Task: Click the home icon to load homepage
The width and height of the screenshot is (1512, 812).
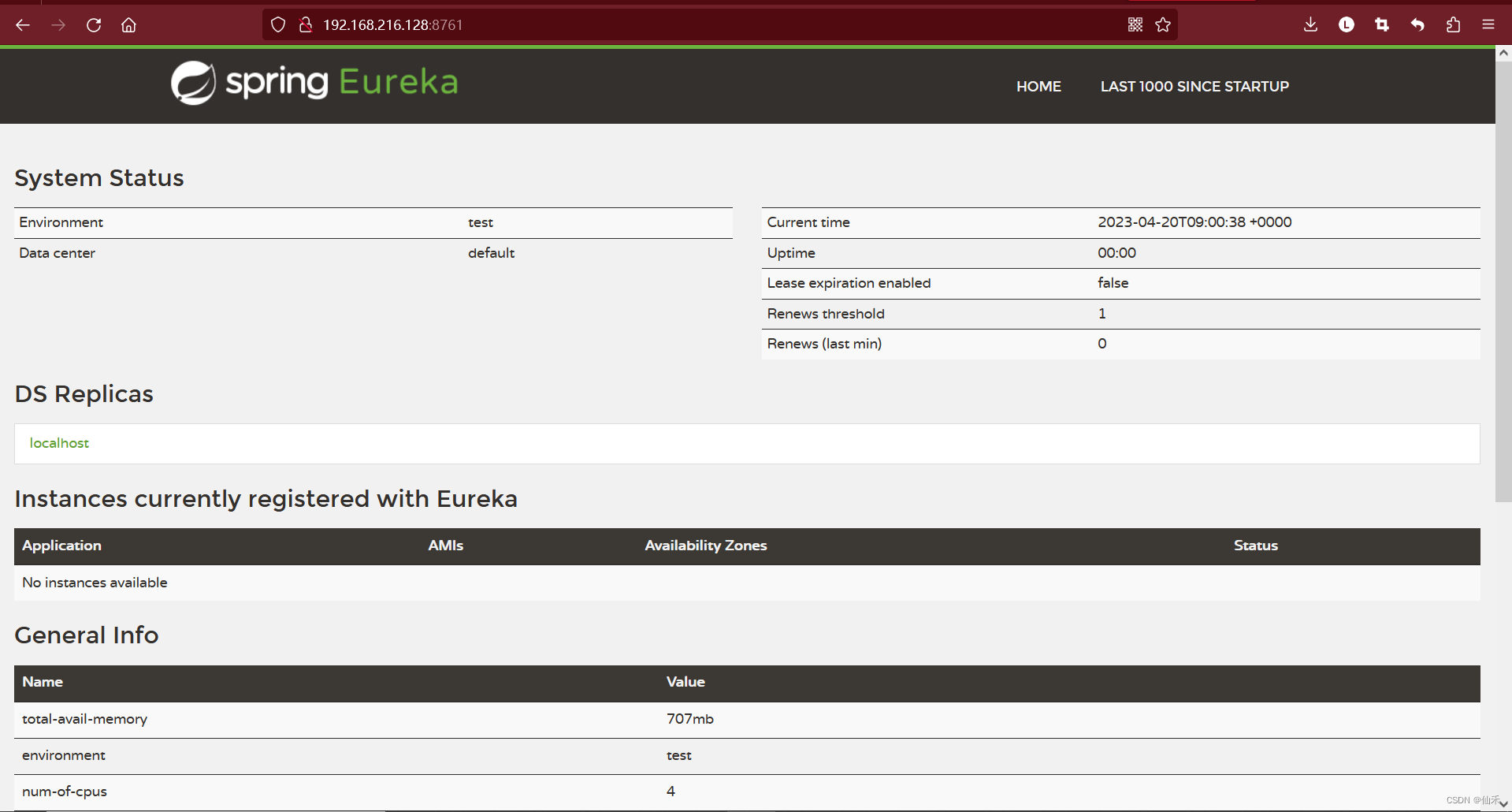Action: 128,24
